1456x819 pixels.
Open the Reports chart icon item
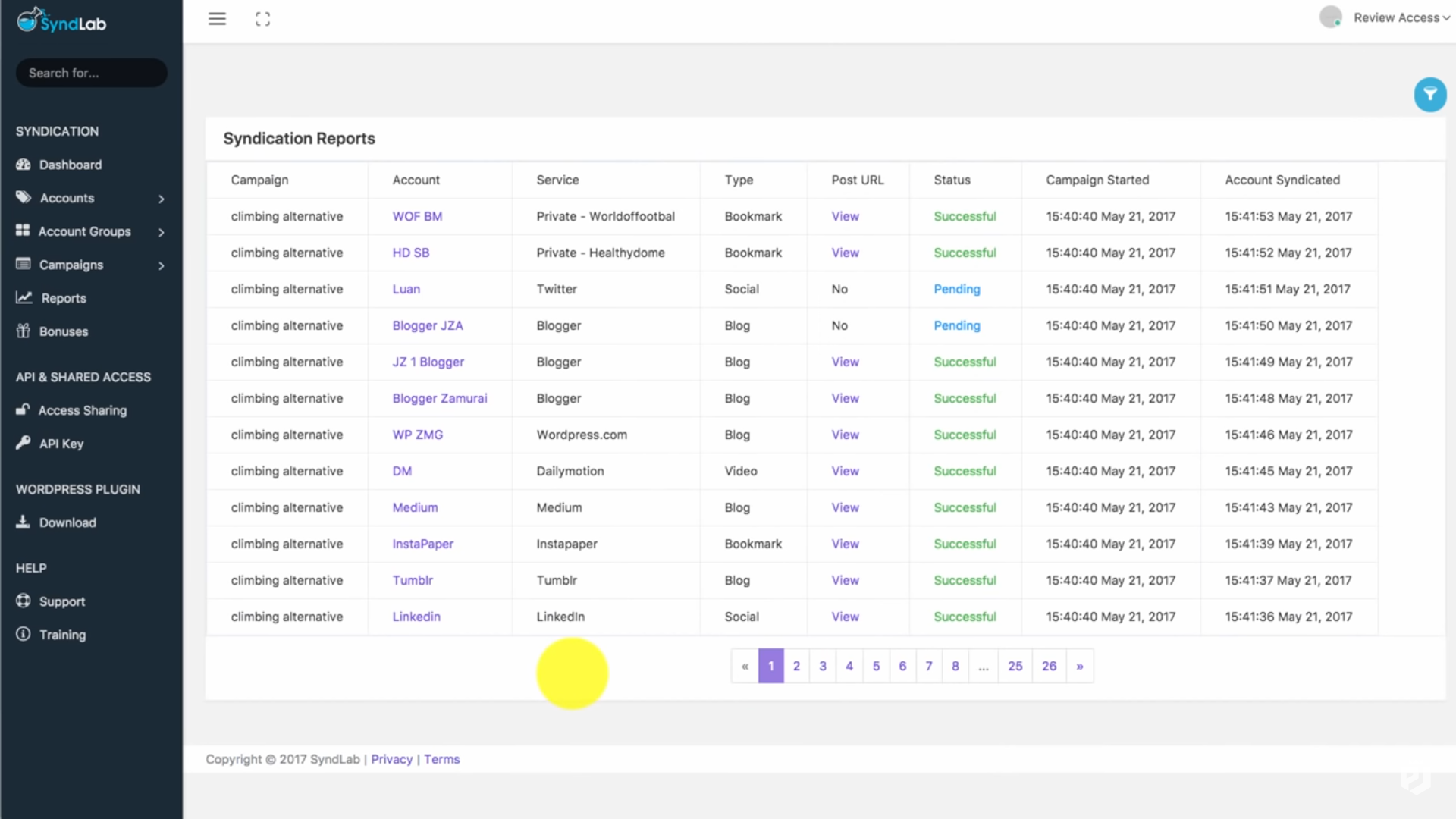click(51, 298)
